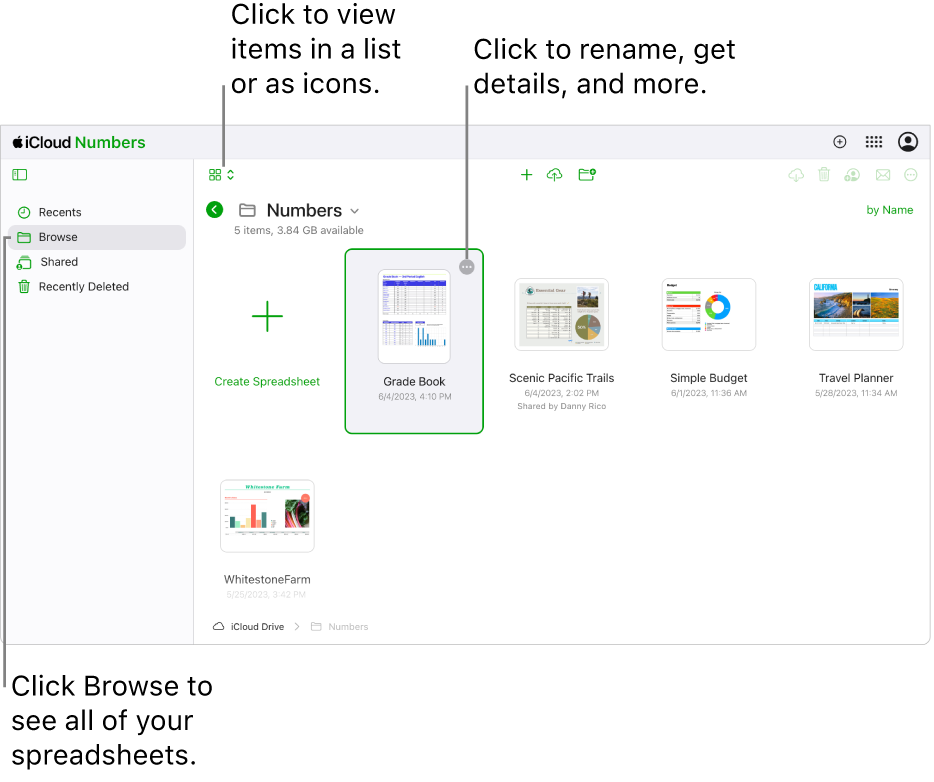Viewport: 934px width, 782px height.
Task: Open Grade Book More ellipsis button
Action: click(466, 267)
